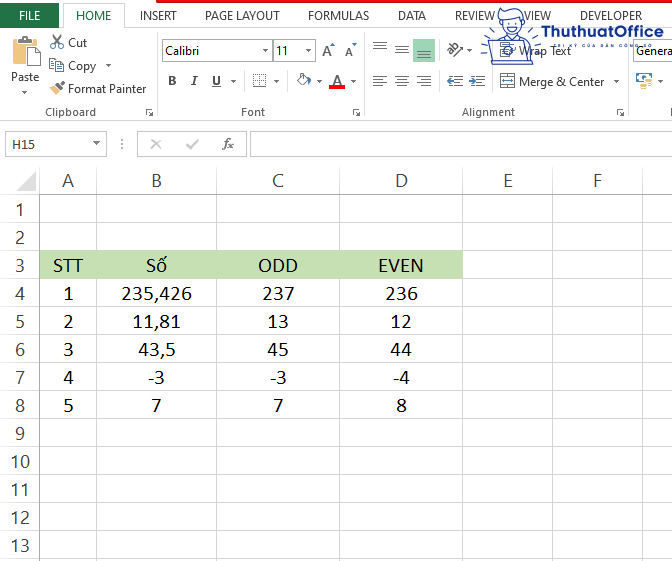Click the Enter checkmark in the formula bar
672x561 pixels.
tap(192, 144)
